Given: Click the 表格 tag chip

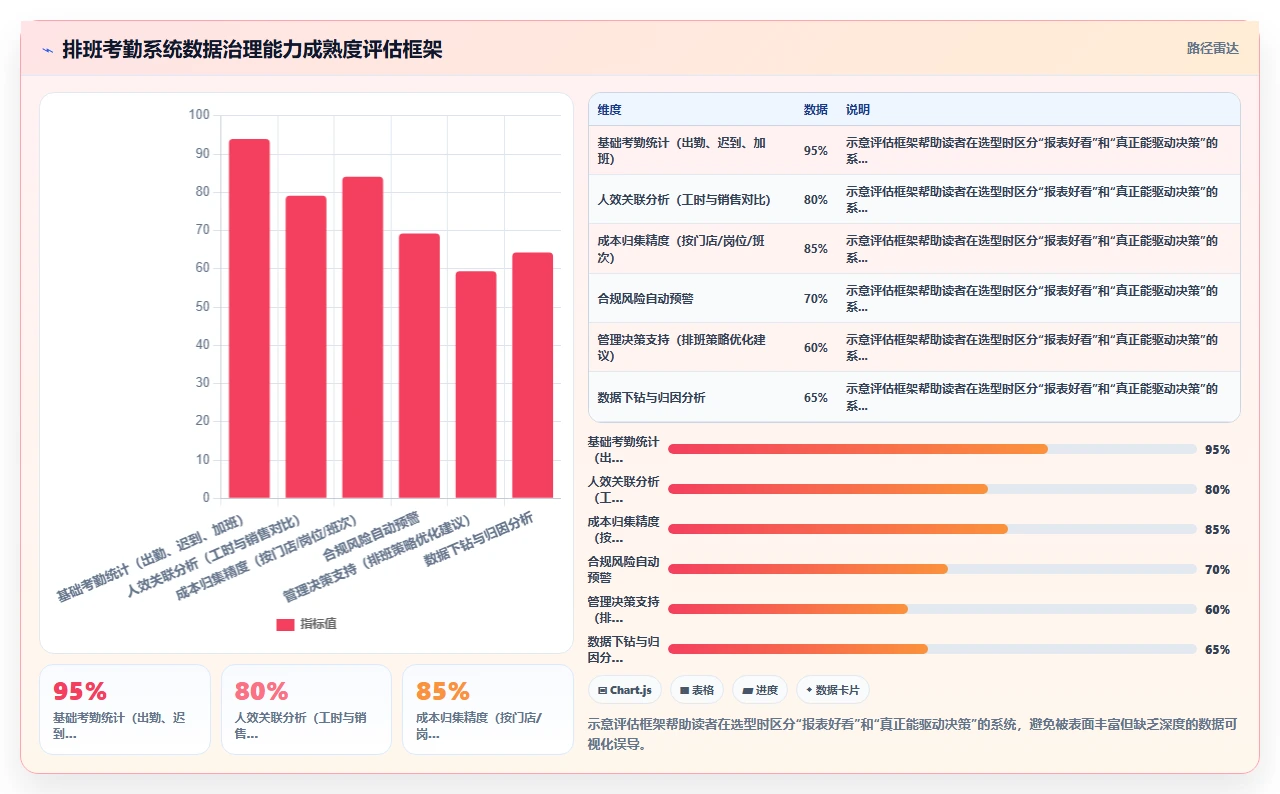Looking at the screenshot, I should point(697,690).
